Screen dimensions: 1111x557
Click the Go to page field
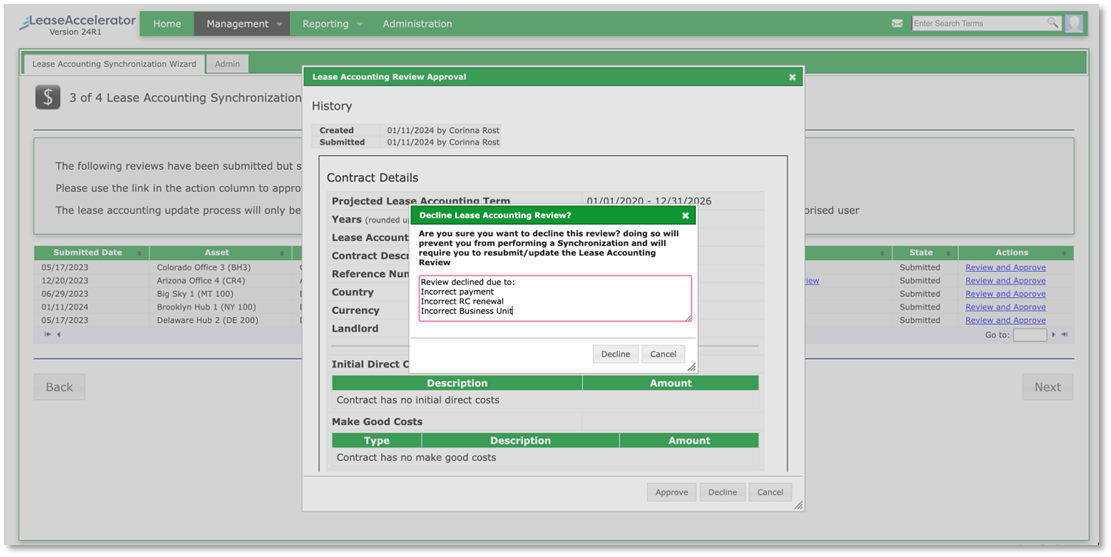1030,334
